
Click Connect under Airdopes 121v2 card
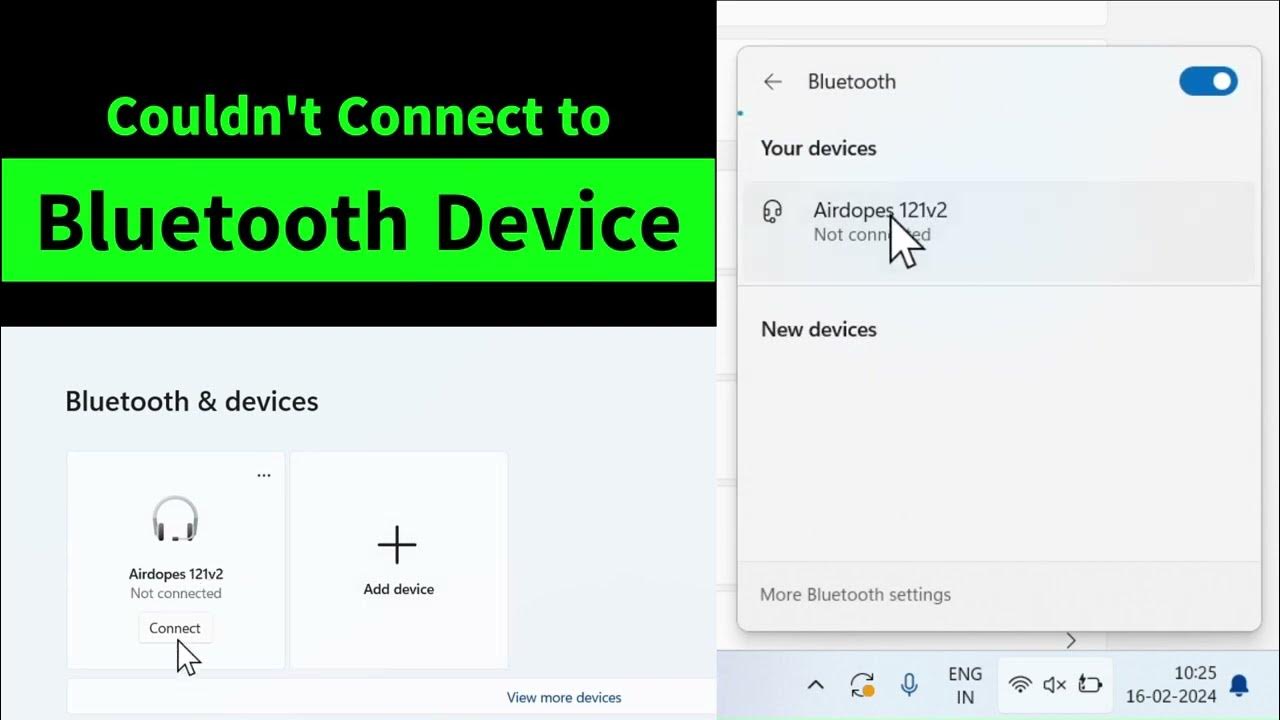point(175,628)
